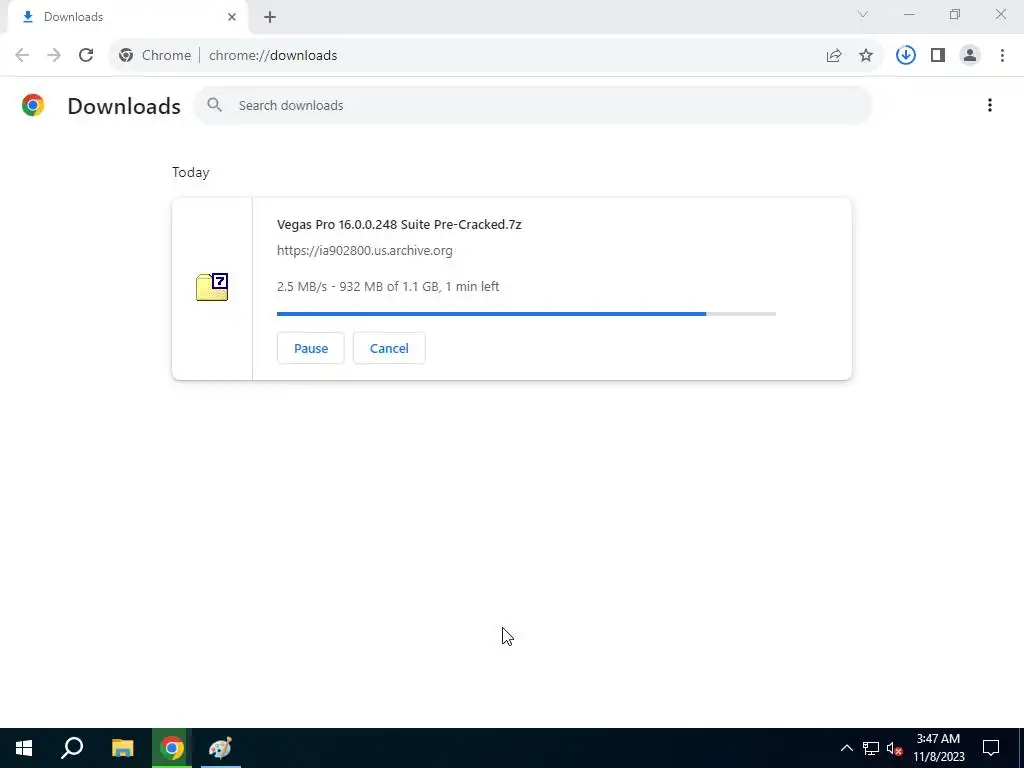Expand the tab search chevron
Screen dimensions: 1024x768
click(863, 14)
